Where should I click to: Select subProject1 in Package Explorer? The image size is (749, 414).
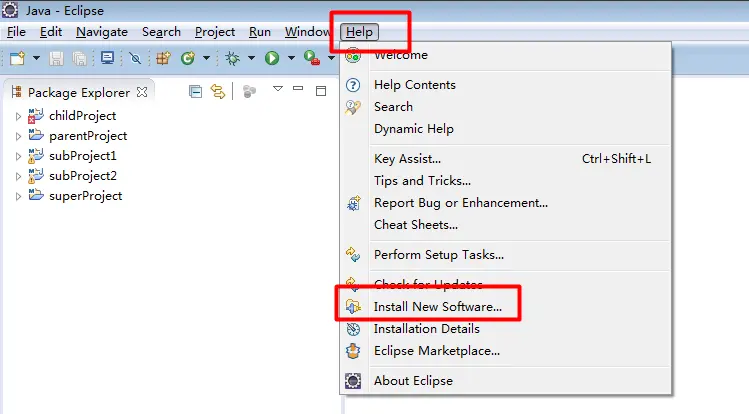coord(83,156)
